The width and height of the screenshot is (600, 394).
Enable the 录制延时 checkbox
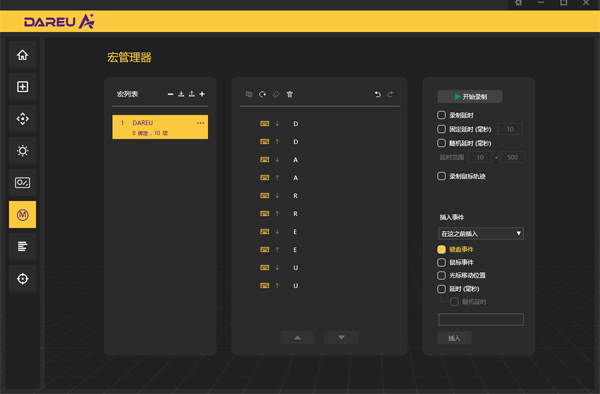[441, 115]
